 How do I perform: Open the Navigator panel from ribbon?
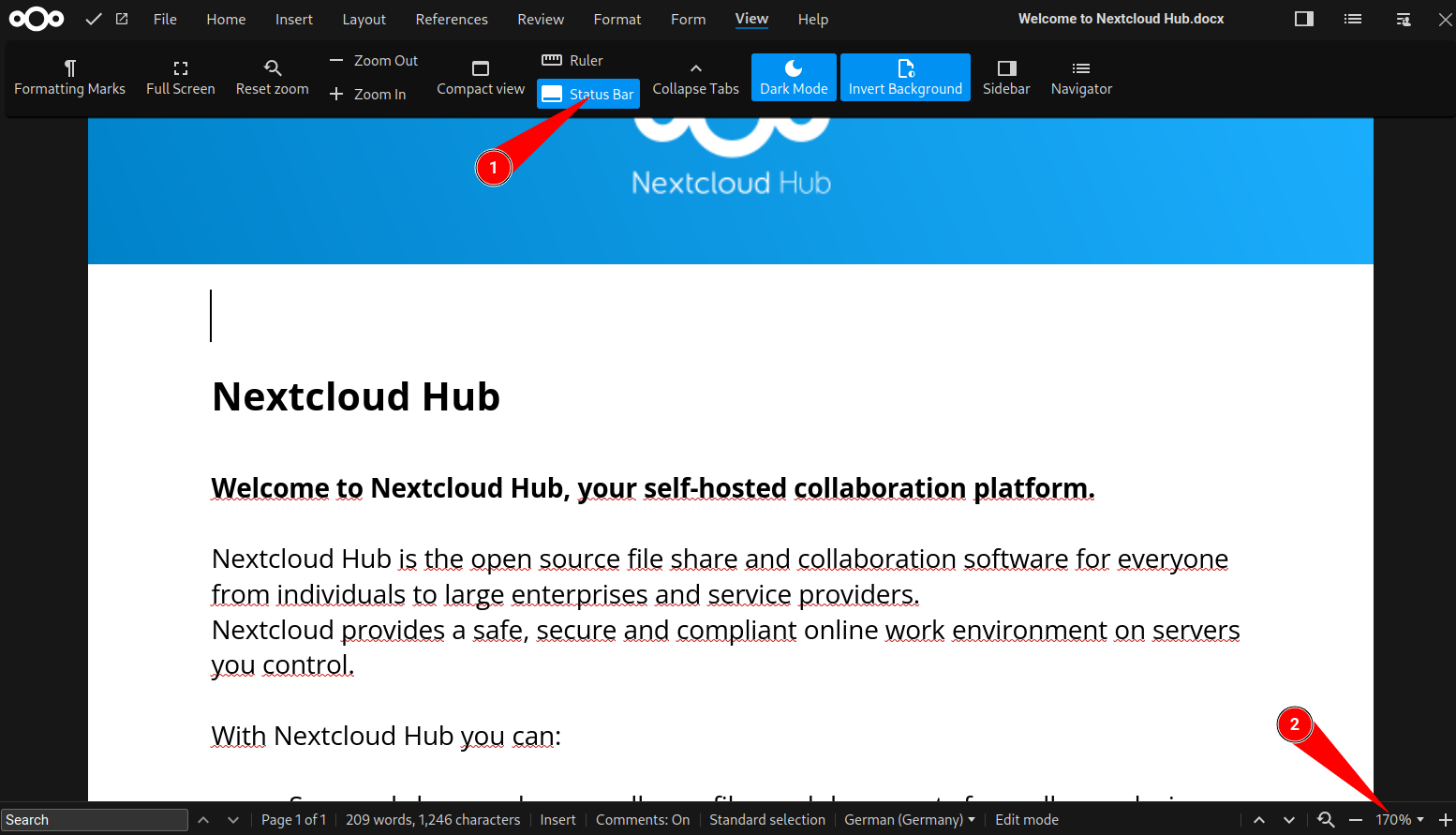tap(1081, 77)
